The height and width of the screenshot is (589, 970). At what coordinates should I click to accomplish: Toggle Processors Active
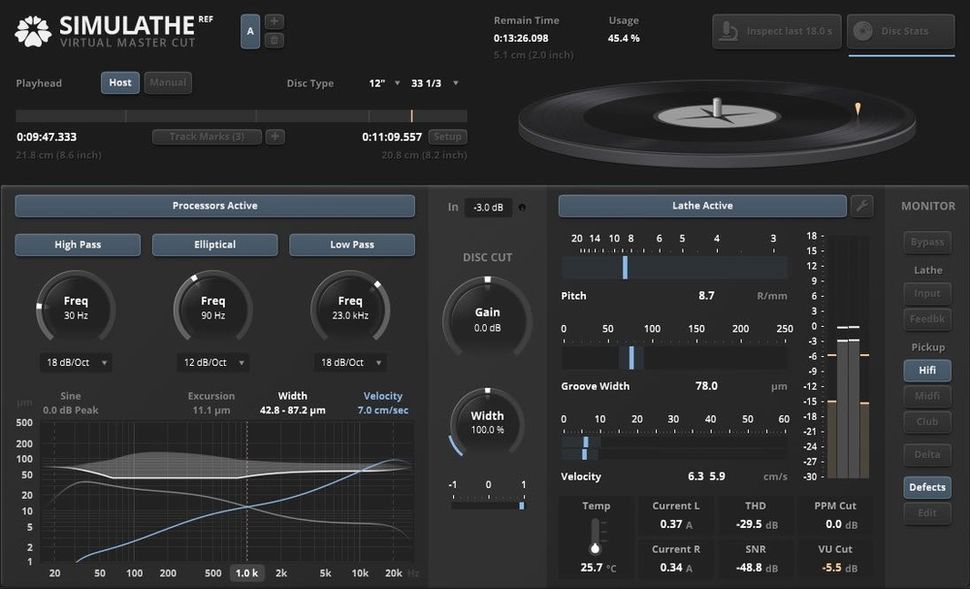[215, 205]
